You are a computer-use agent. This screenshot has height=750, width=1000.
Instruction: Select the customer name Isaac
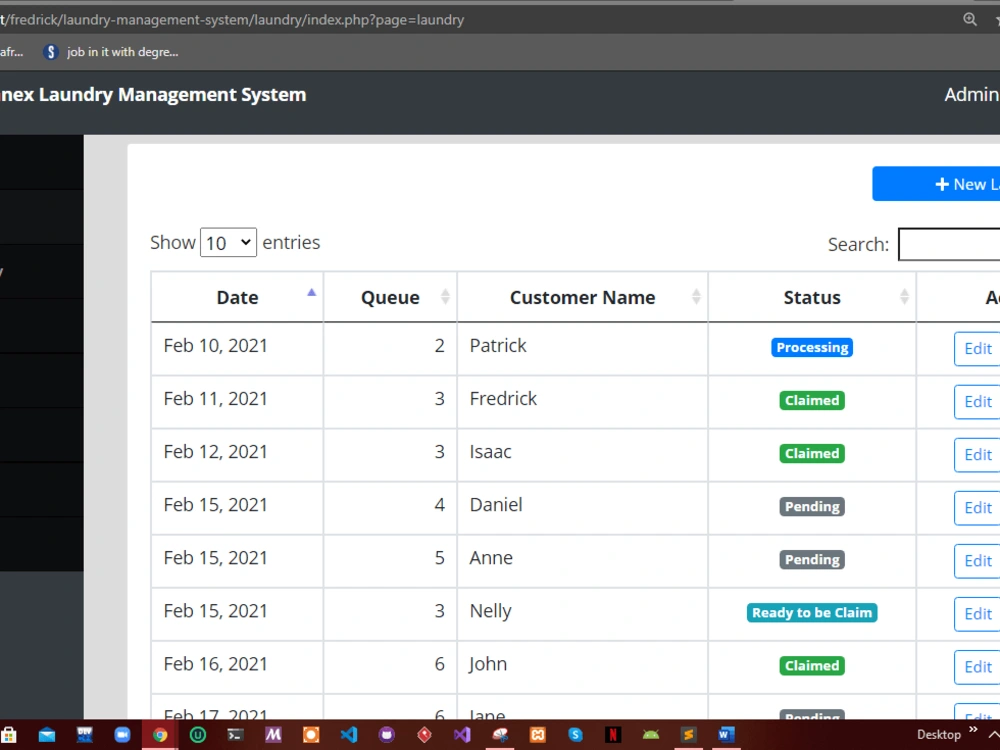pos(490,452)
